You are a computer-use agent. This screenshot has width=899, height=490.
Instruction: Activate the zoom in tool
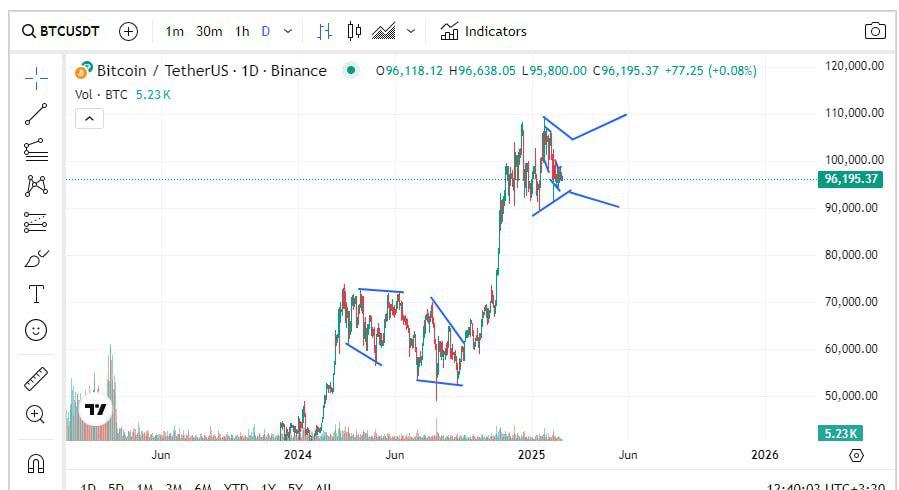(x=36, y=414)
